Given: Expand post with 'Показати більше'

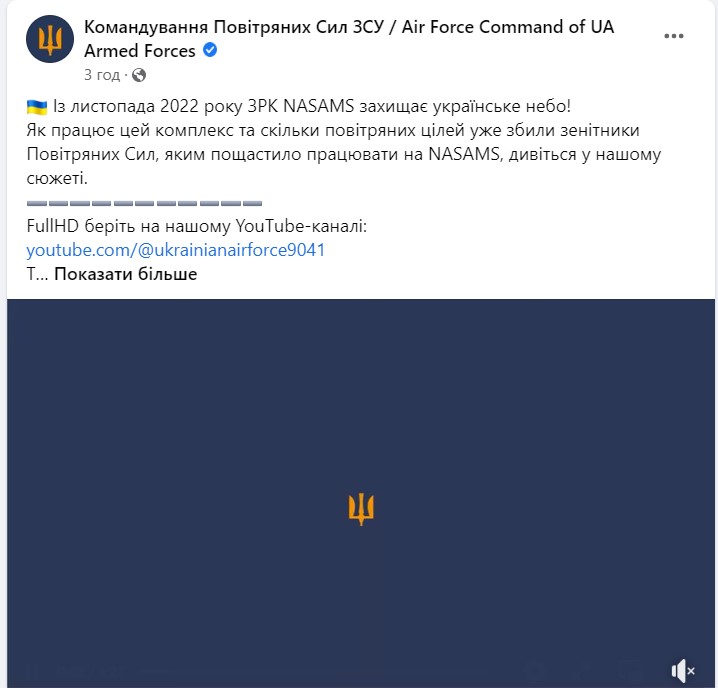Looking at the screenshot, I should coord(125,274).
